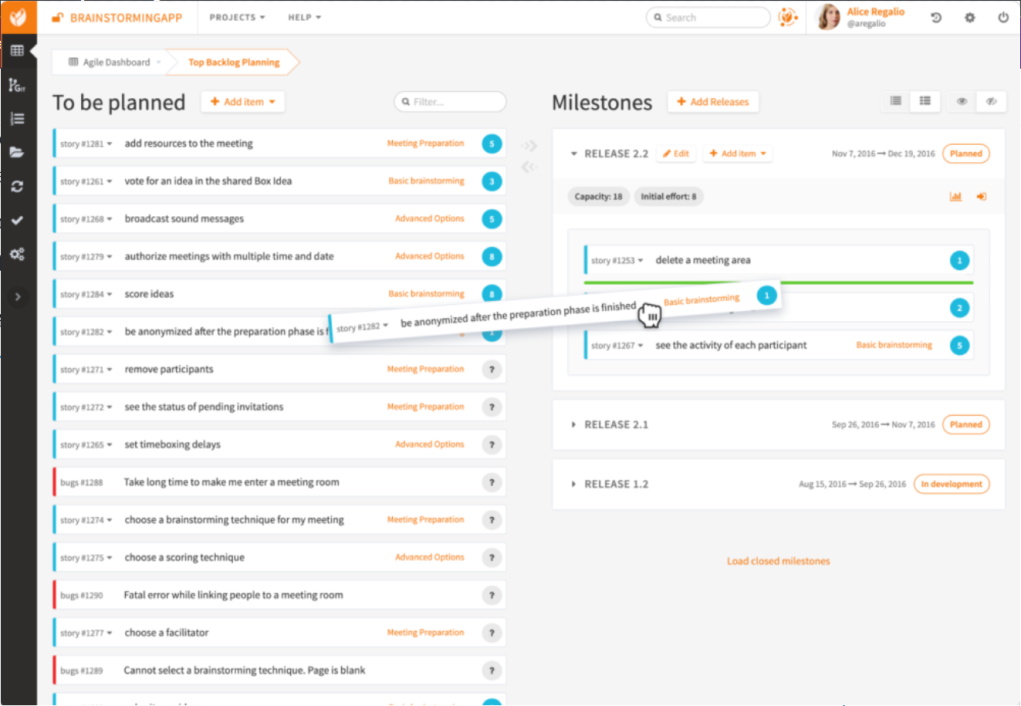
Task: Open the Add item dropdown under To be planned
Action: pyautogui.click(x=243, y=102)
